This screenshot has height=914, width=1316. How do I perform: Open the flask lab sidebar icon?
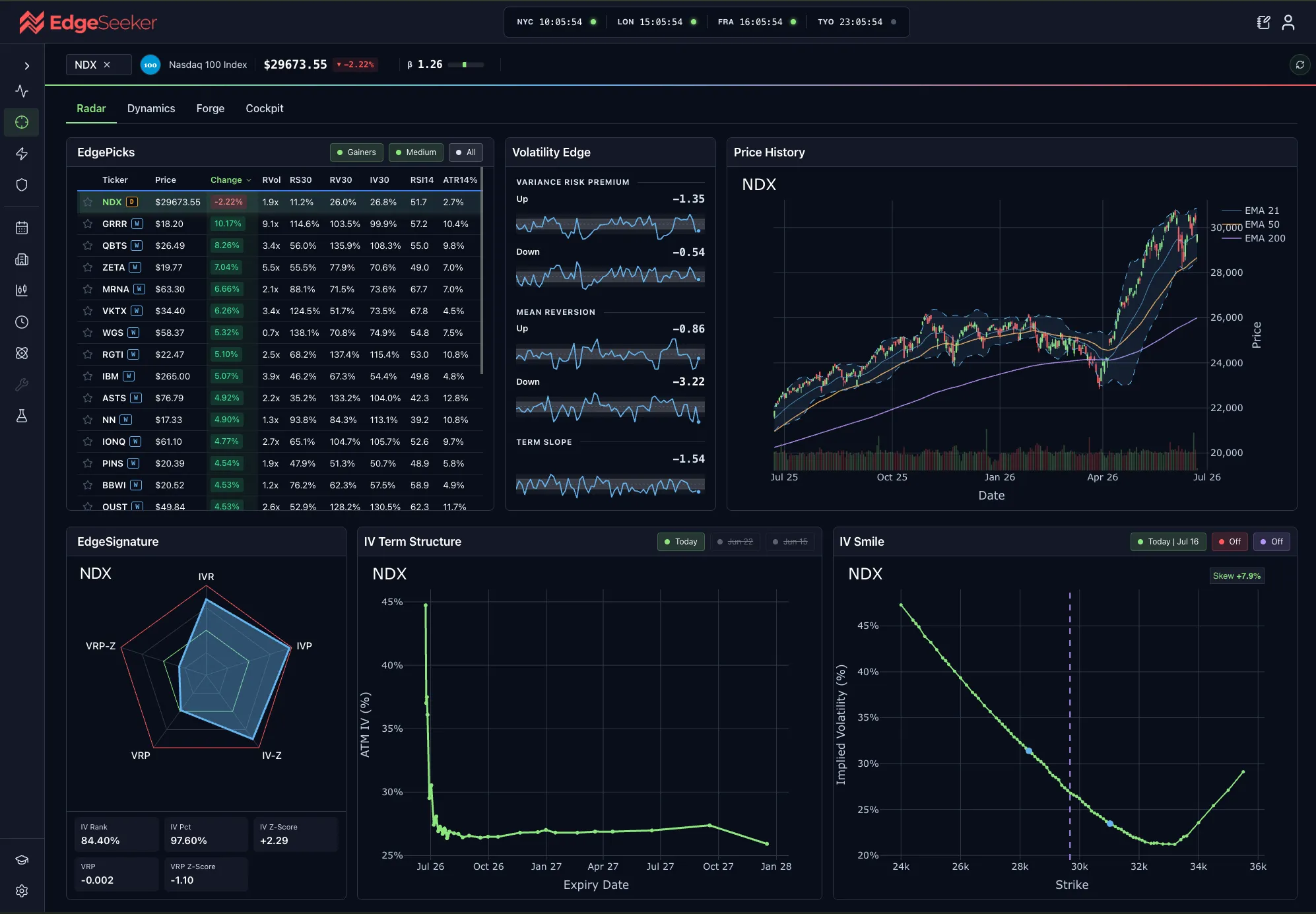point(22,416)
